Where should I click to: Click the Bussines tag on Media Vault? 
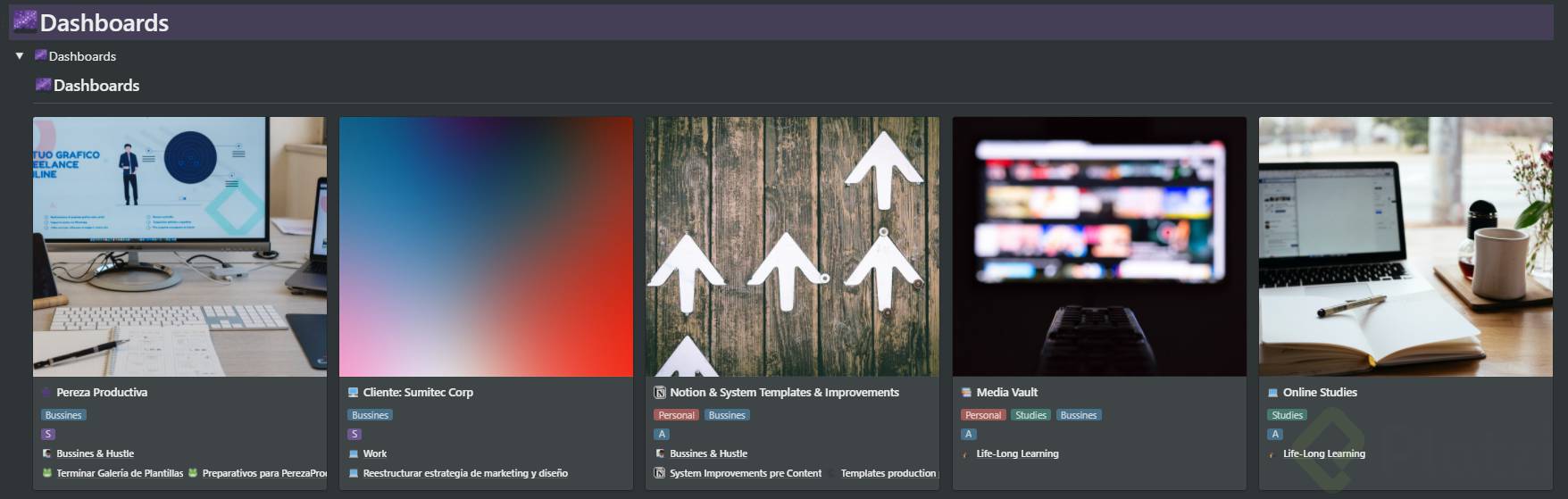[1079, 415]
